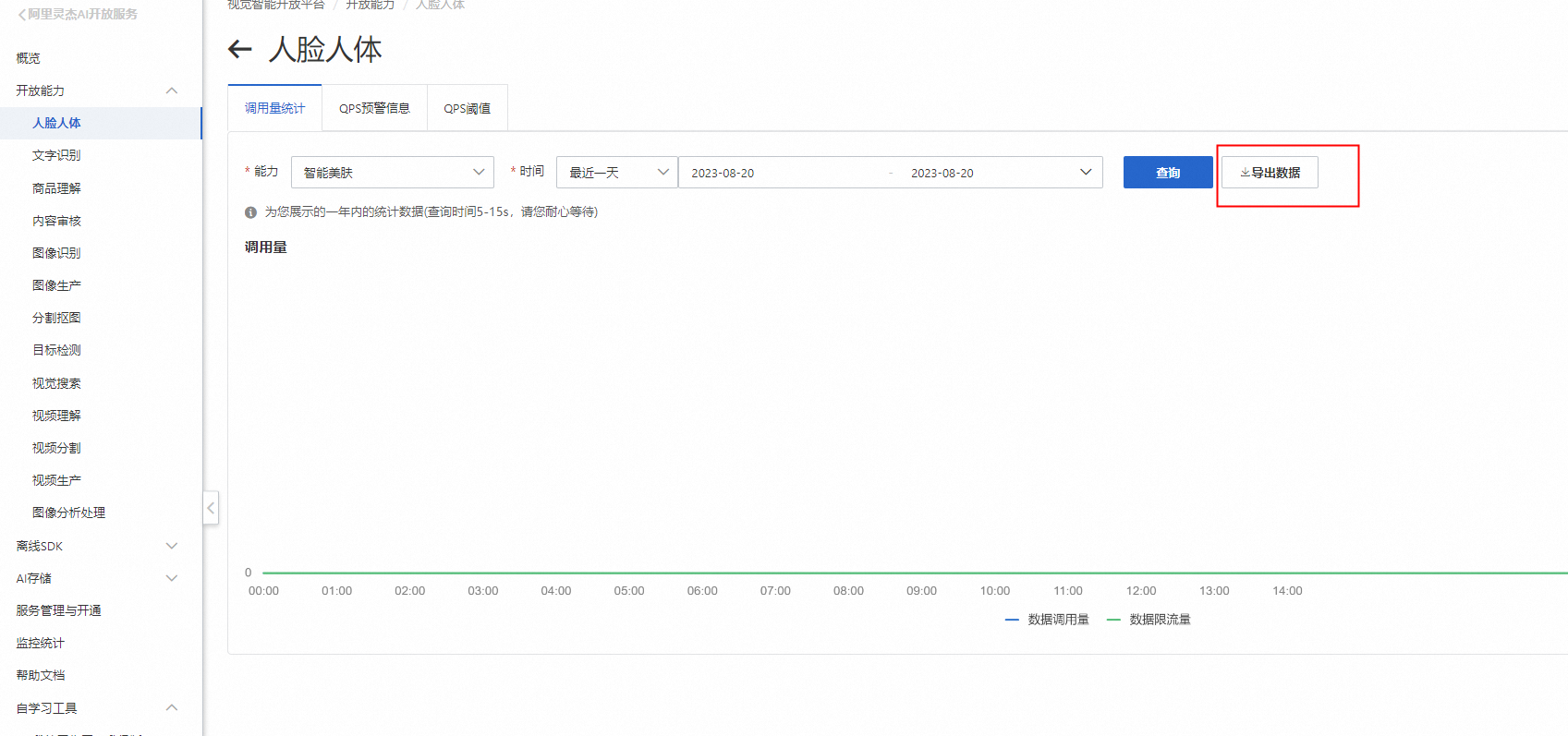The image size is (1568, 736).
Task: Select 视频理解 in the sidebar
Action: click(56, 416)
